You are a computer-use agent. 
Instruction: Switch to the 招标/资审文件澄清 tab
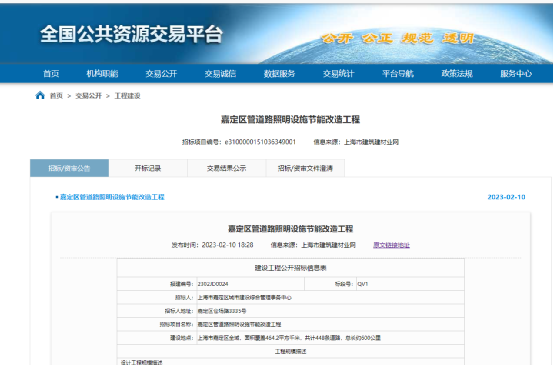[305, 168]
